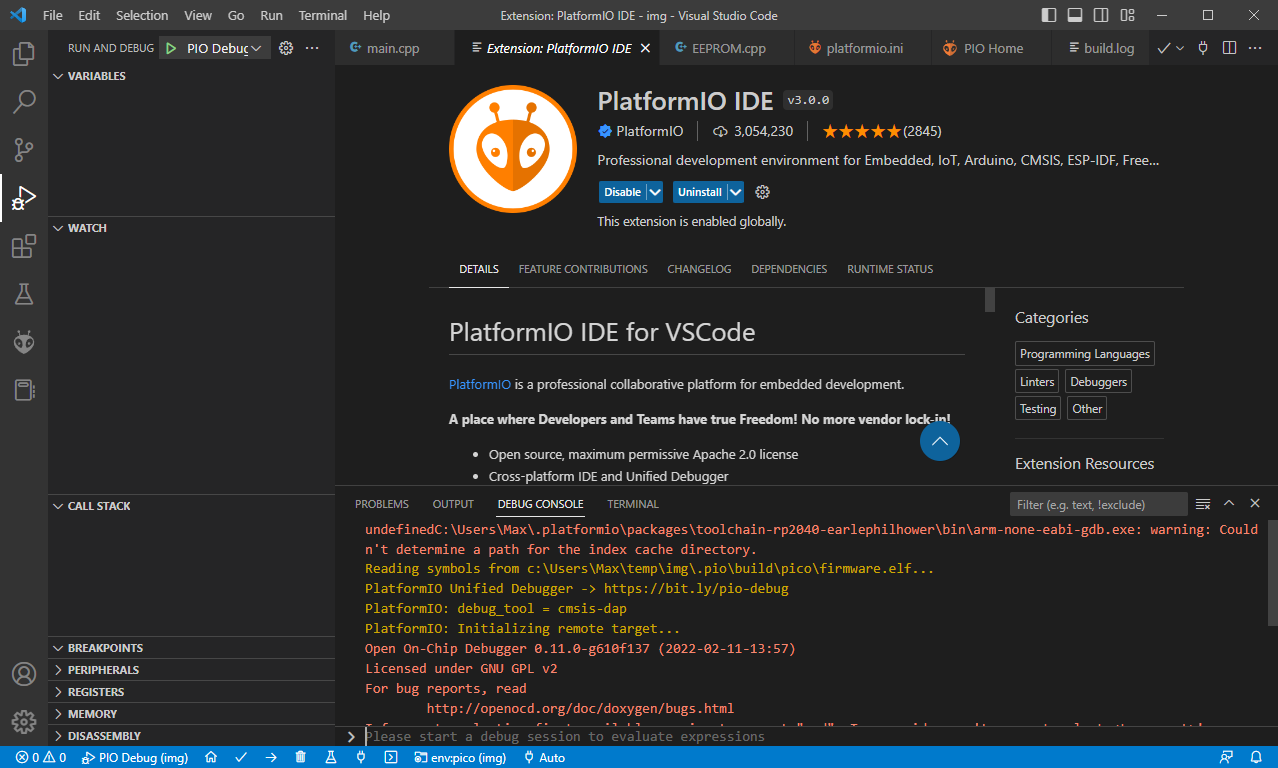Switch to the PROBLEMS panel tab
The image size is (1278, 768).
click(382, 504)
